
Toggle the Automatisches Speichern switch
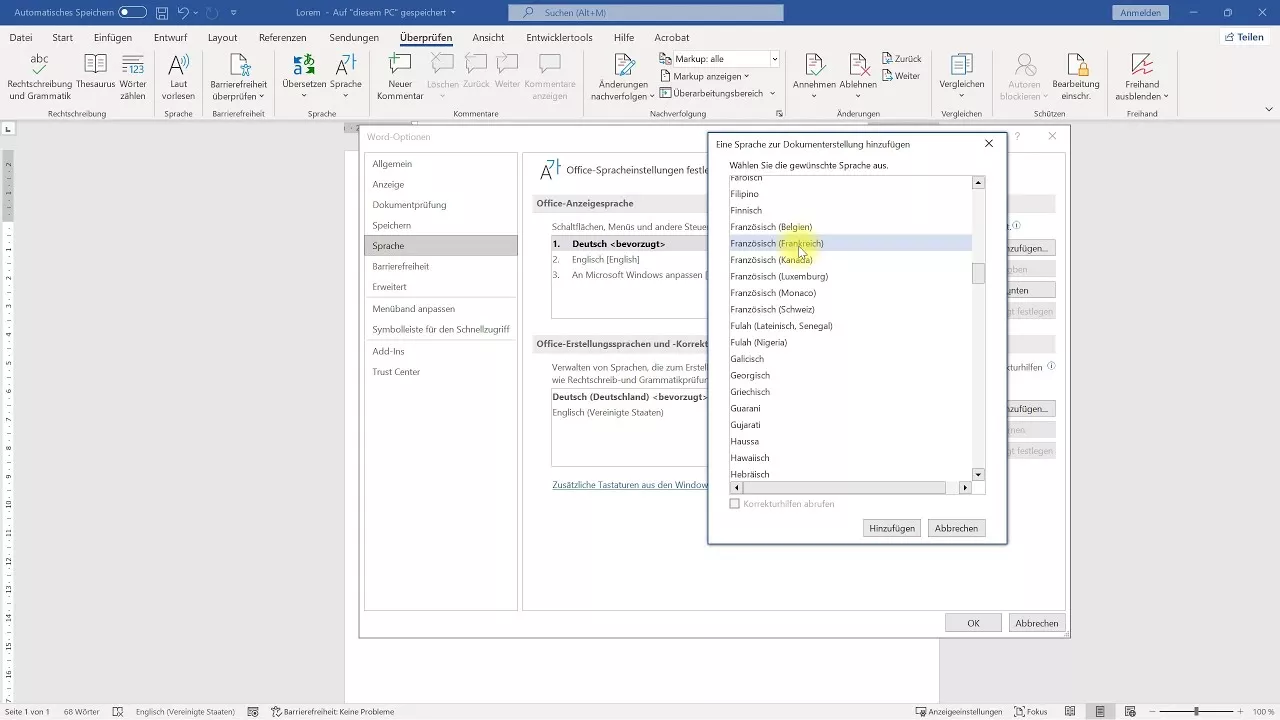[x=131, y=13]
